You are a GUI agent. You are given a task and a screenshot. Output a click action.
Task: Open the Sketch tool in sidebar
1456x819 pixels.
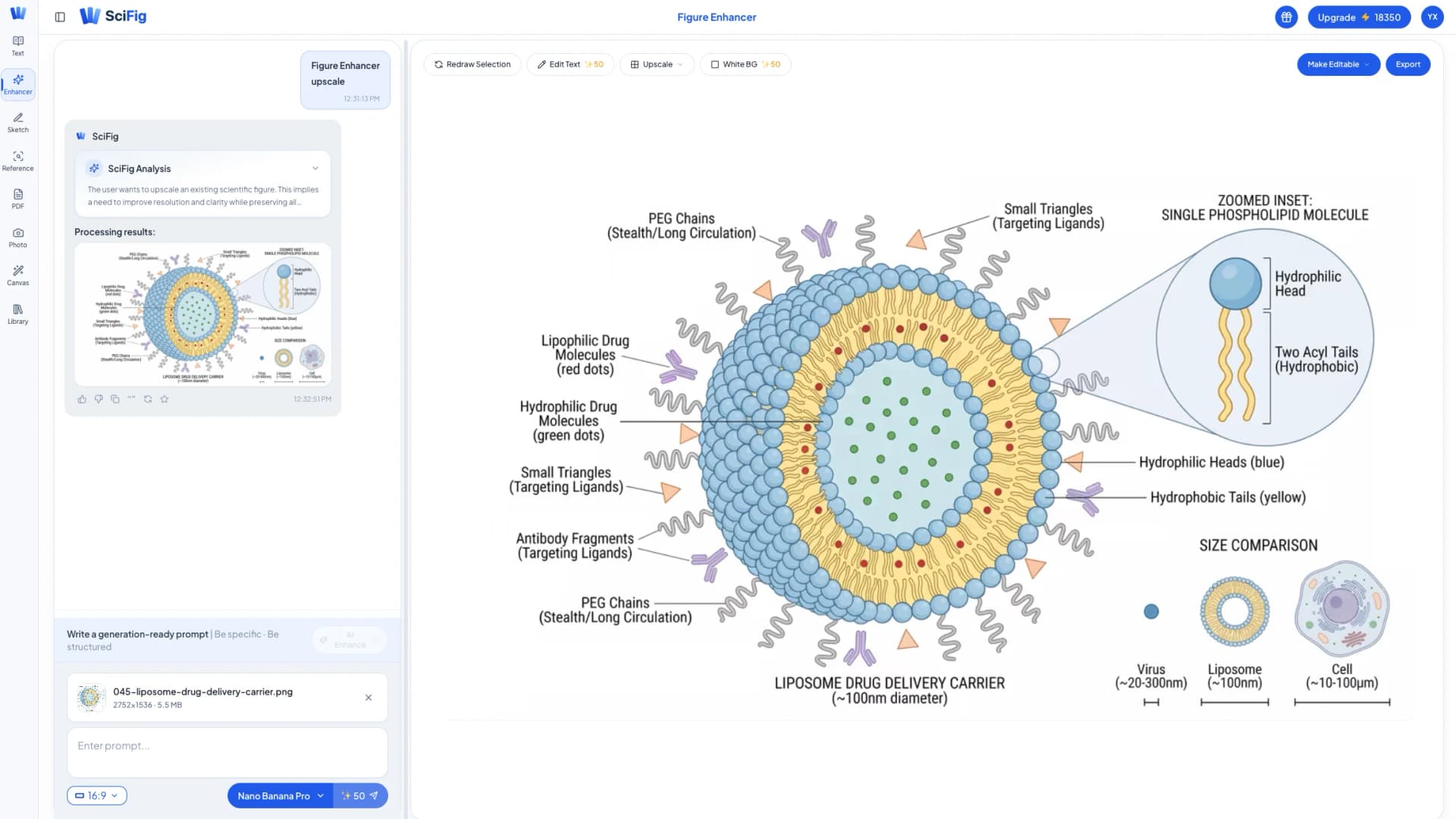[x=17, y=122]
